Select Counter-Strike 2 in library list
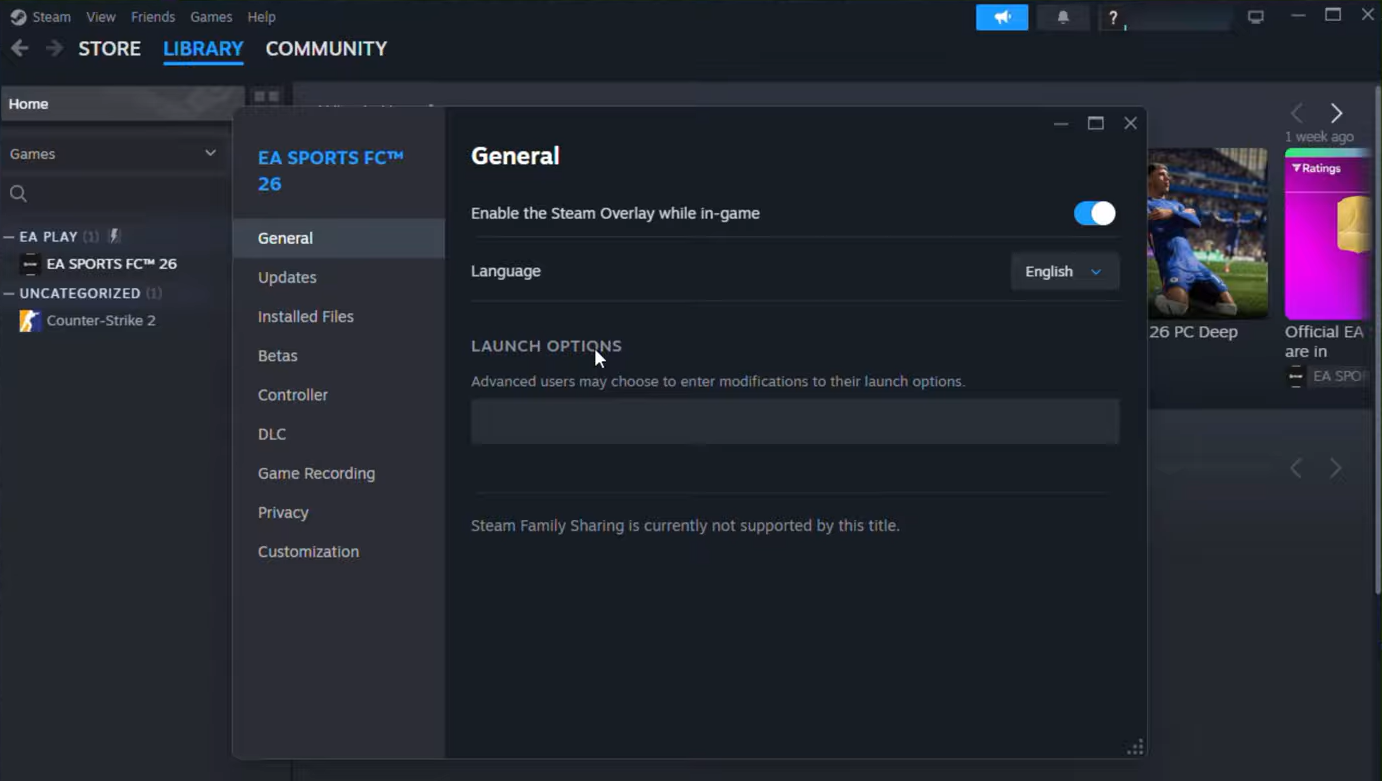The image size is (1382, 781). [101, 321]
